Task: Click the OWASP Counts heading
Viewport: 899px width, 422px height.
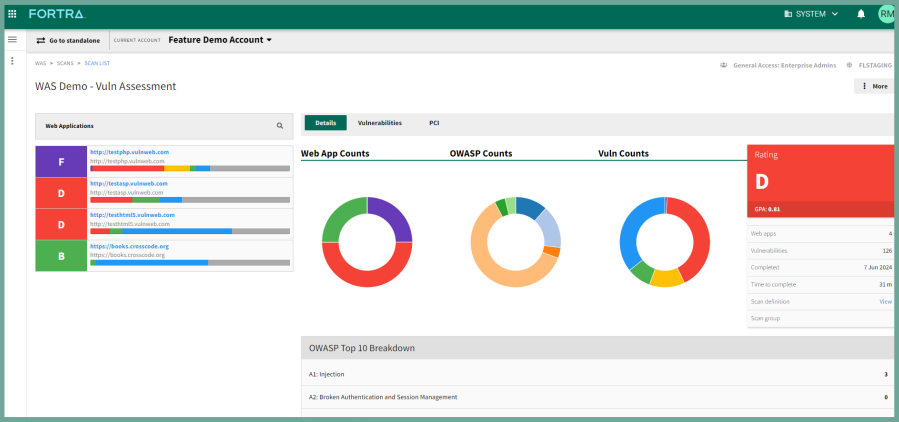Action: (x=481, y=154)
